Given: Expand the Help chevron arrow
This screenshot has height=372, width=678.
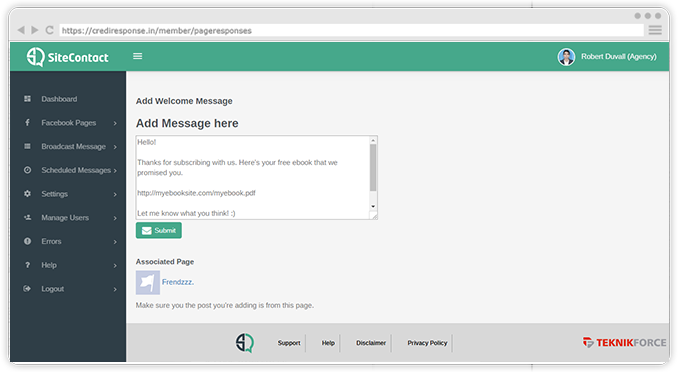Looking at the screenshot, I should pos(115,266).
